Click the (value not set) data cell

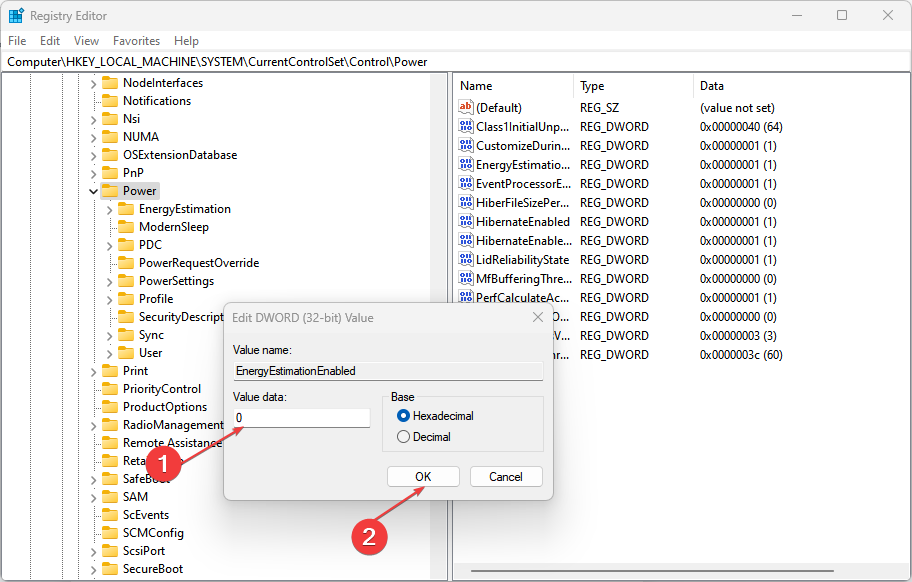pos(737,108)
